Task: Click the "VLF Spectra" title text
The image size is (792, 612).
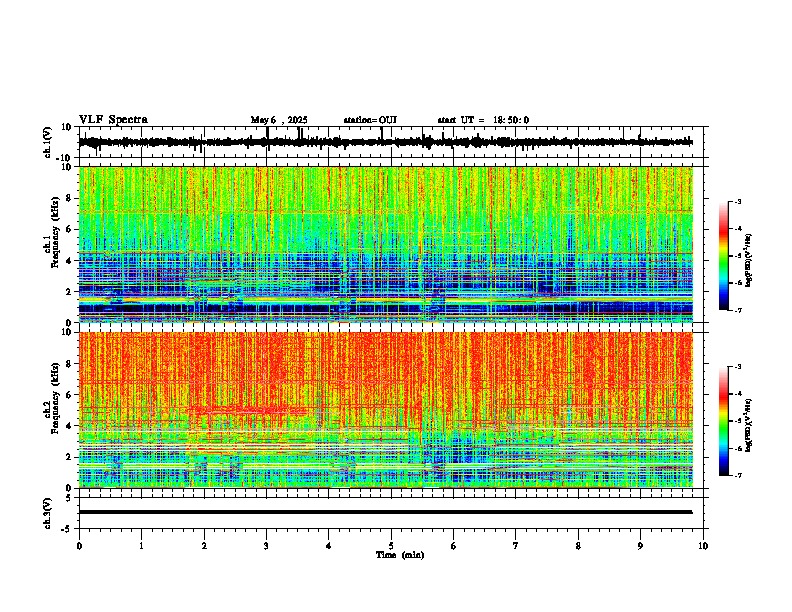Action: (x=113, y=120)
